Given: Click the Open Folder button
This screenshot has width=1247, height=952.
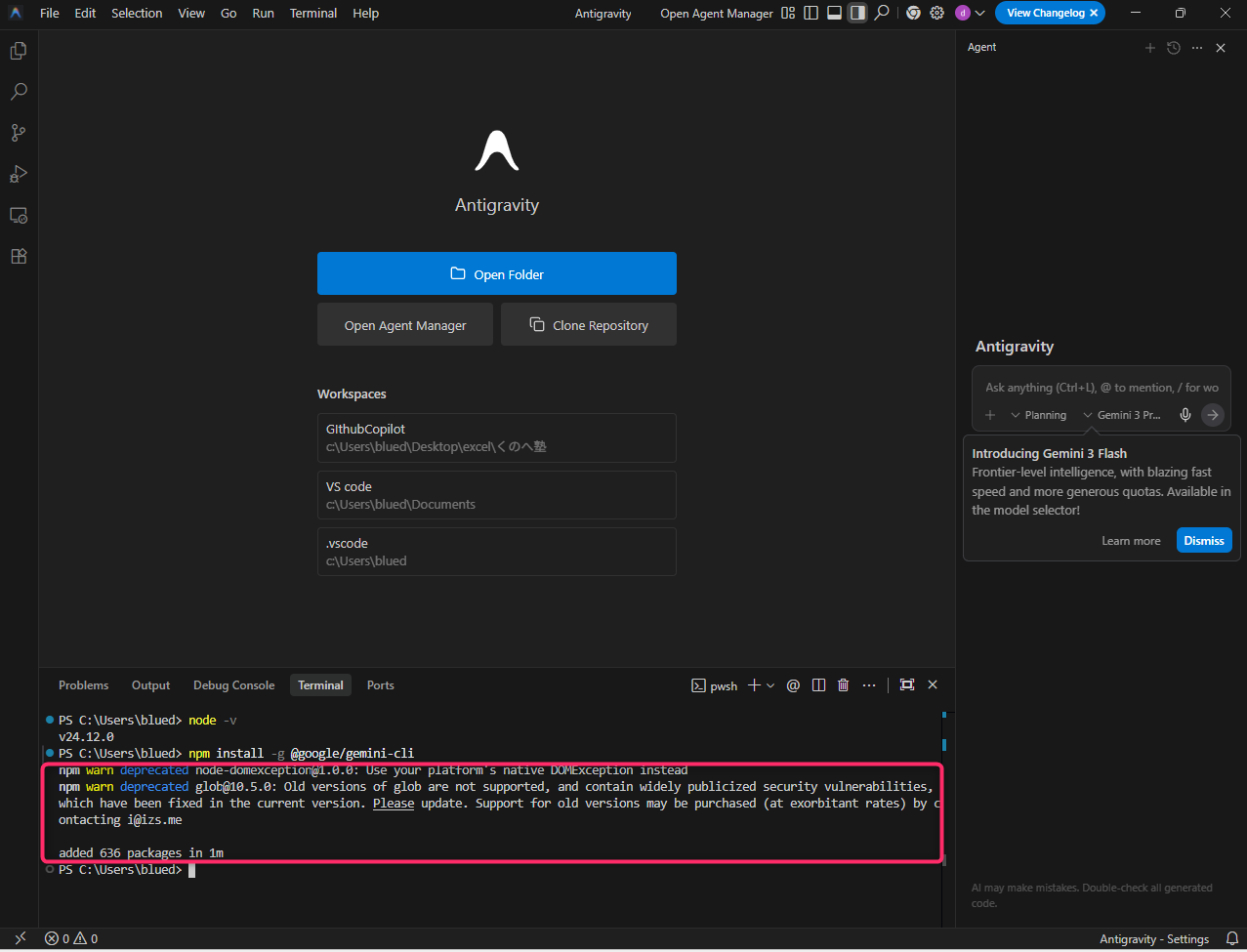Looking at the screenshot, I should click(496, 273).
